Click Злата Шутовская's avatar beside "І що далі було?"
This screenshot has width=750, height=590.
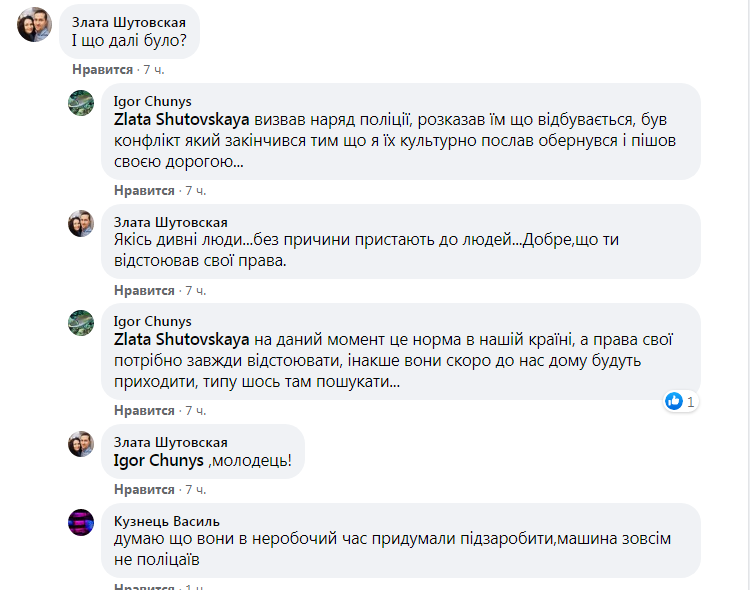click(x=34, y=25)
